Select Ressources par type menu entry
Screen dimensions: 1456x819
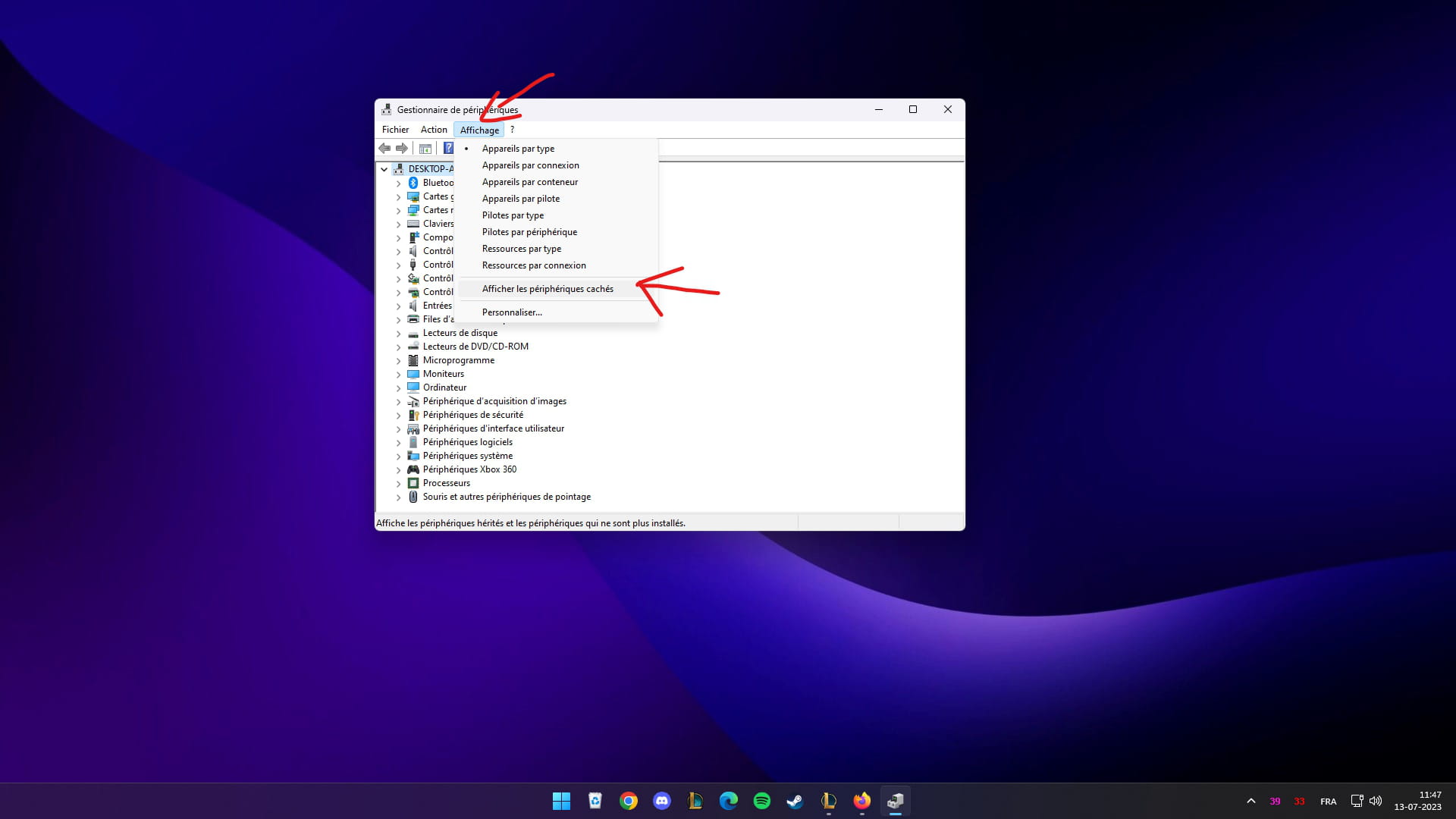(522, 249)
